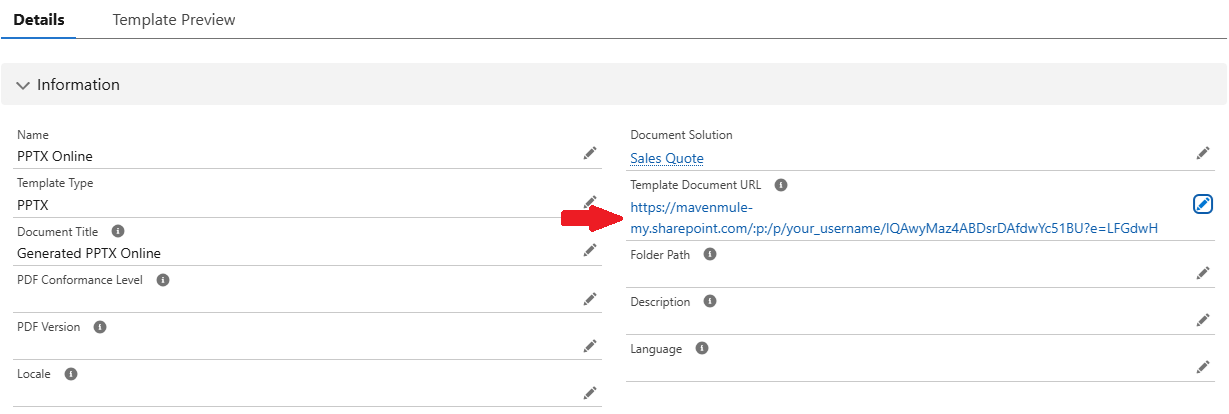The height and width of the screenshot is (414, 1229).
Task: Edit Document Solution via pencil icon
Action: 1203,153
